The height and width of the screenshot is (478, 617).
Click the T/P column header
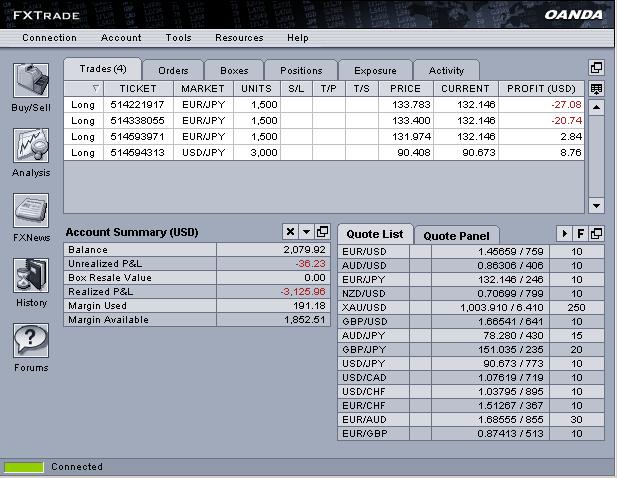pyautogui.click(x=329, y=89)
